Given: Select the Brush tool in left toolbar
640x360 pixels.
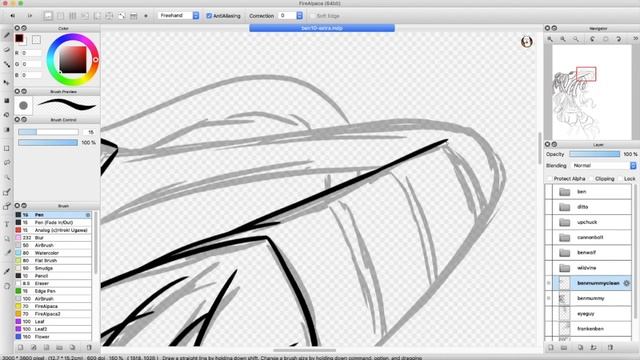Looking at the screenshot, I should (x=7, y=36).
